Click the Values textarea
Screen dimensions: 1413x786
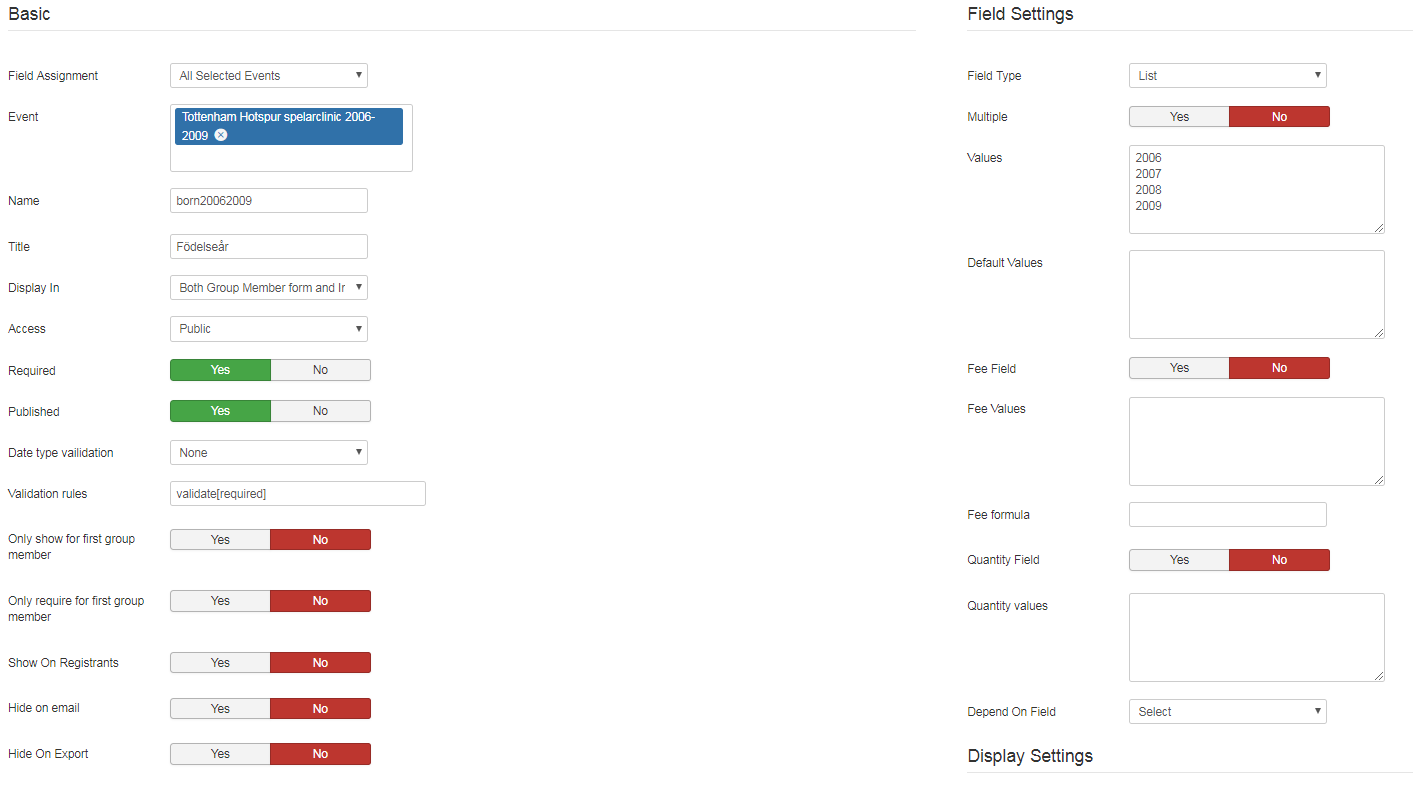tap(1256, 190)
